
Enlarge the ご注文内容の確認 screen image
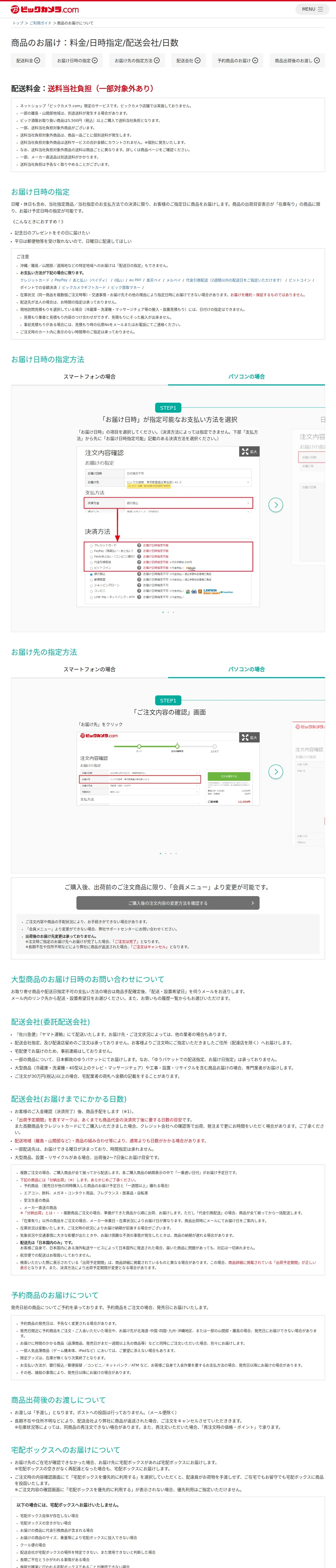[249, 737]
